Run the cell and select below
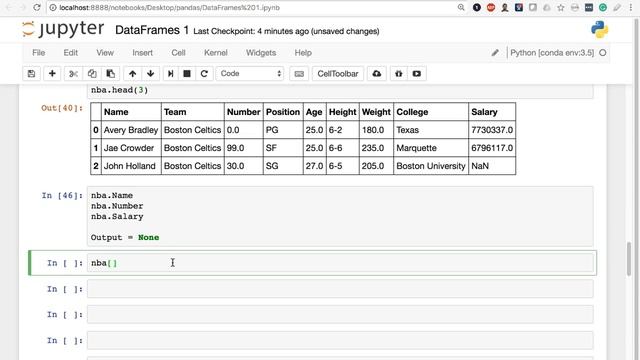Image resolution: width=640 pixels, height=360 pixels. pos(171,74)
